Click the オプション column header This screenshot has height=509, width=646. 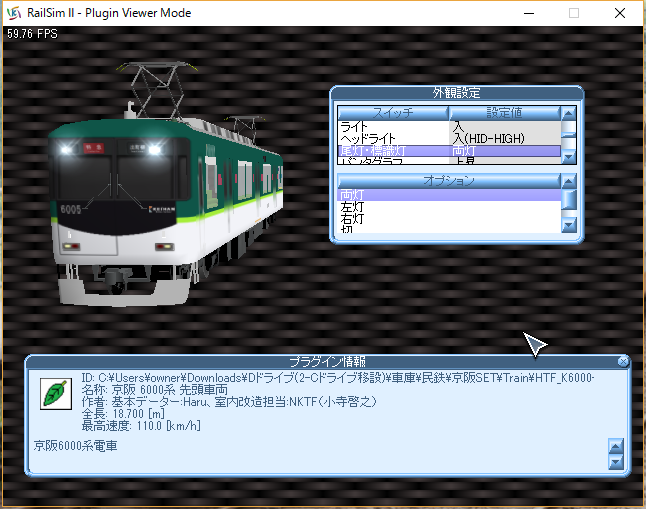tap(449, 181)
